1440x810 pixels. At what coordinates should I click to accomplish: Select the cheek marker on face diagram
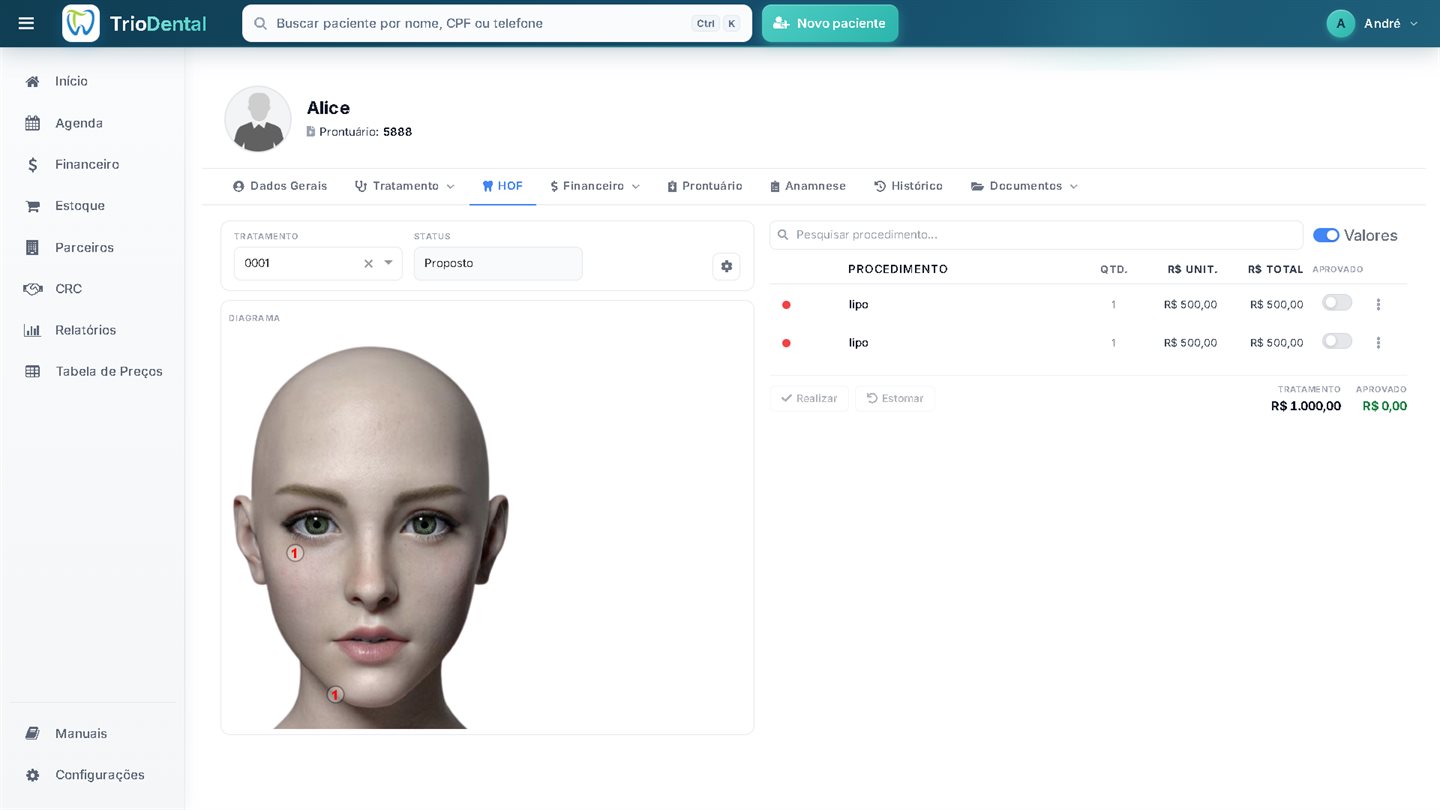(x=295, y=552)
